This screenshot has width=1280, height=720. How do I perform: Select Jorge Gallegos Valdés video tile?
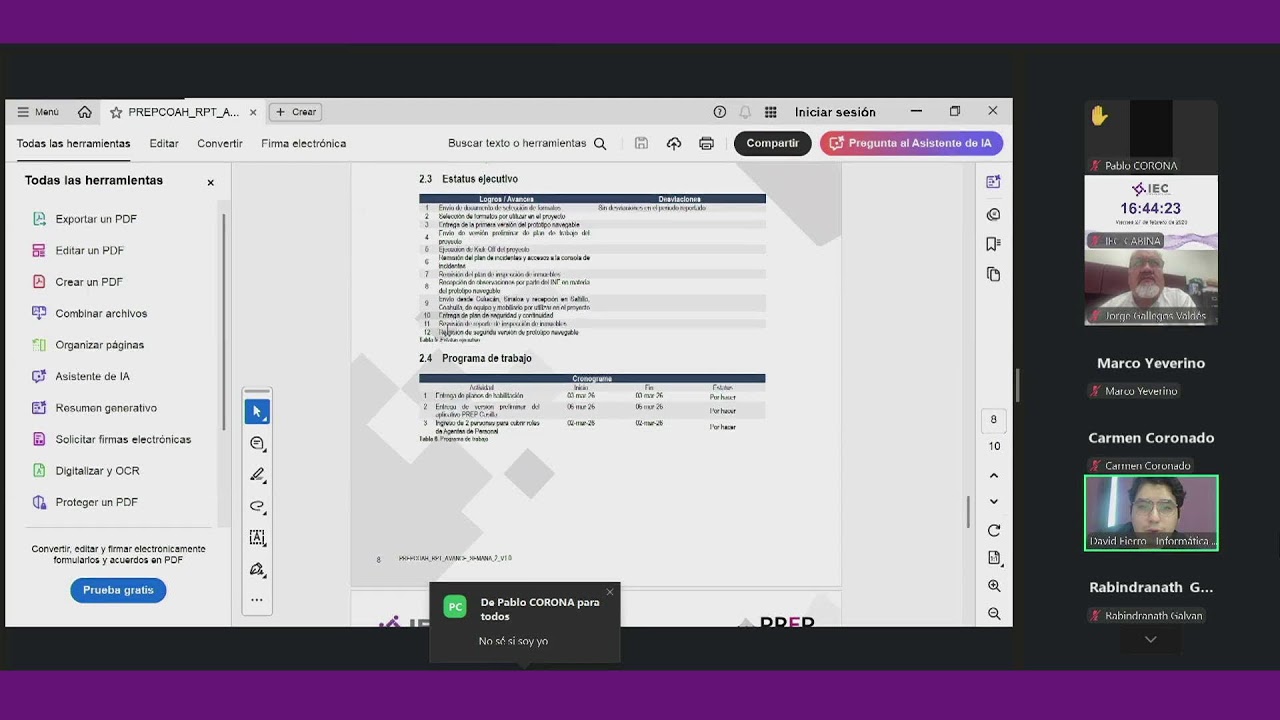pyautogui.click(x=1151, y=286)
